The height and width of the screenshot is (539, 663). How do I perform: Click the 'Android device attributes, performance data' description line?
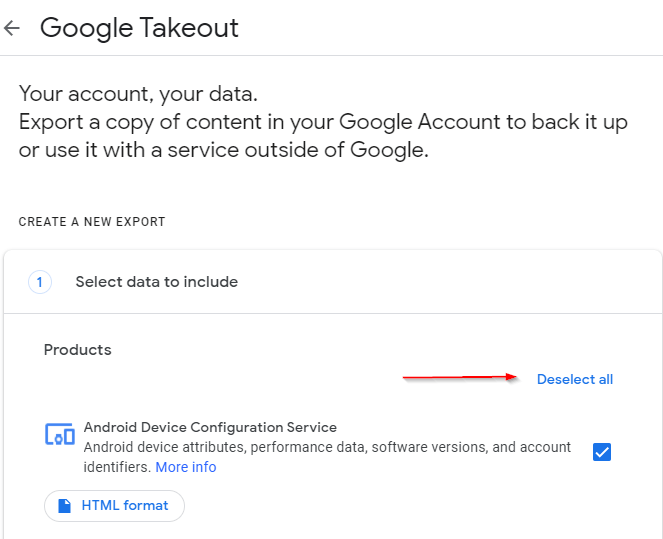click(x=225, y=447)
